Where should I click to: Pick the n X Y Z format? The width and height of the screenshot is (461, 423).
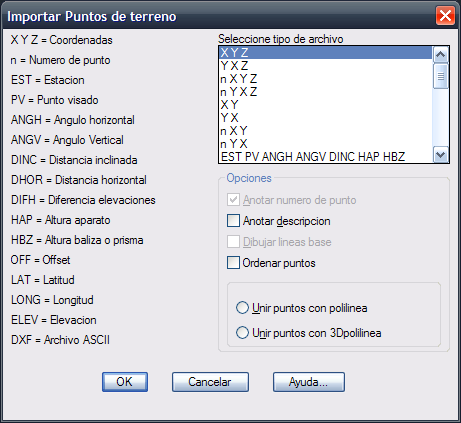(326, 79)
